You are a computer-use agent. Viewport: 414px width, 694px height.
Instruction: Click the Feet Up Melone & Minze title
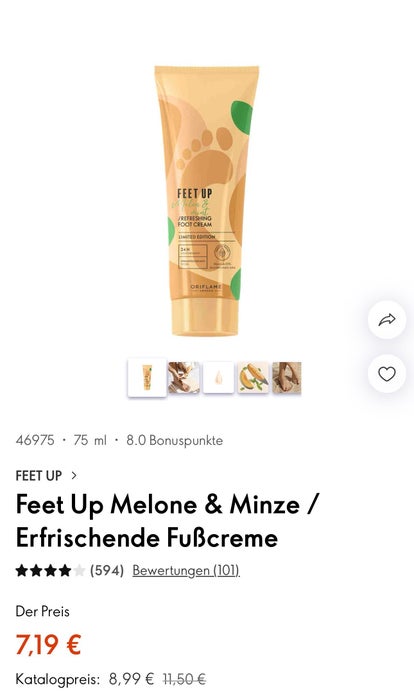pyautogui.click(x=167, y=521)
